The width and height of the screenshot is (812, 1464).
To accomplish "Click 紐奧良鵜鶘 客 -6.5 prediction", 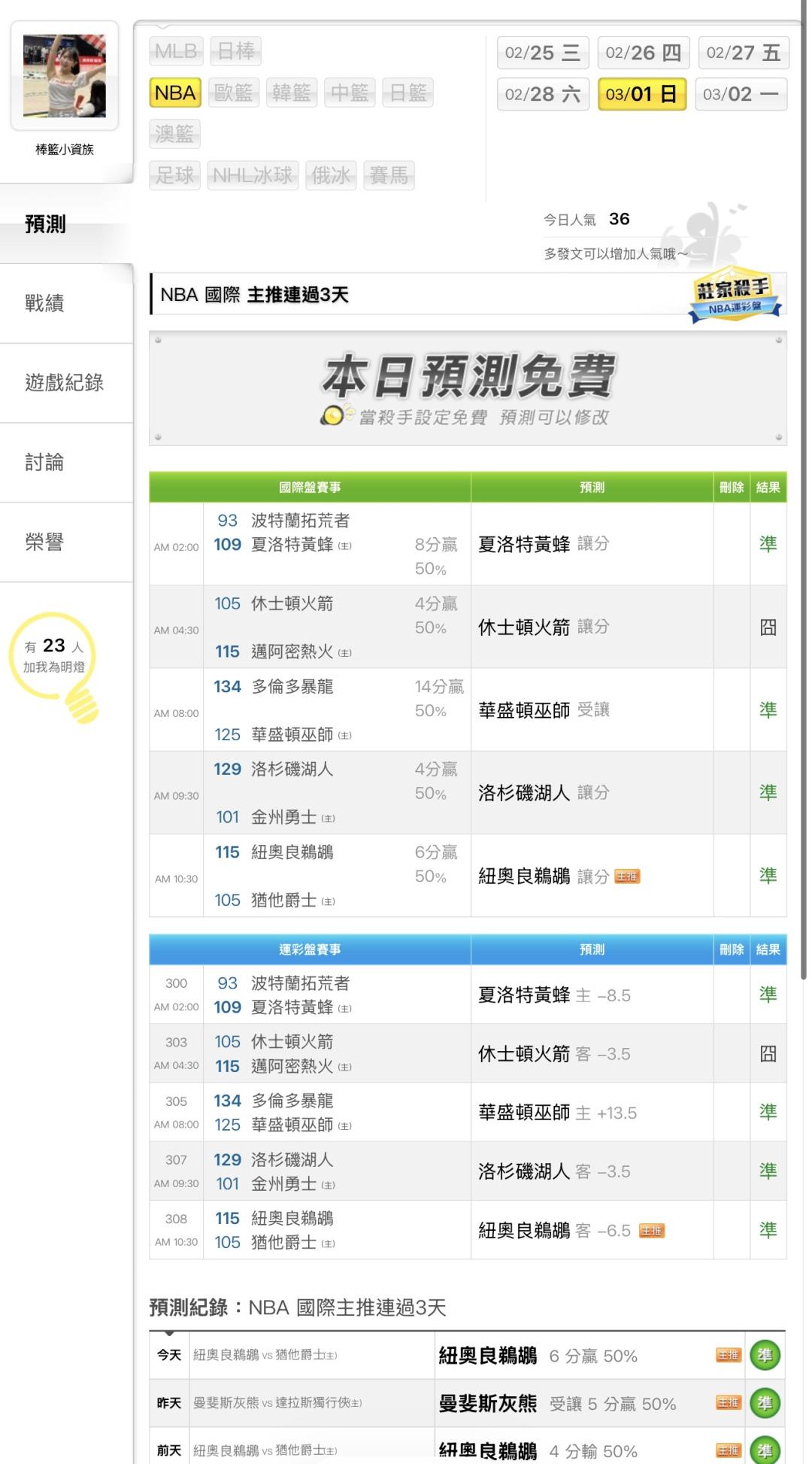I will pos(554,1231).
